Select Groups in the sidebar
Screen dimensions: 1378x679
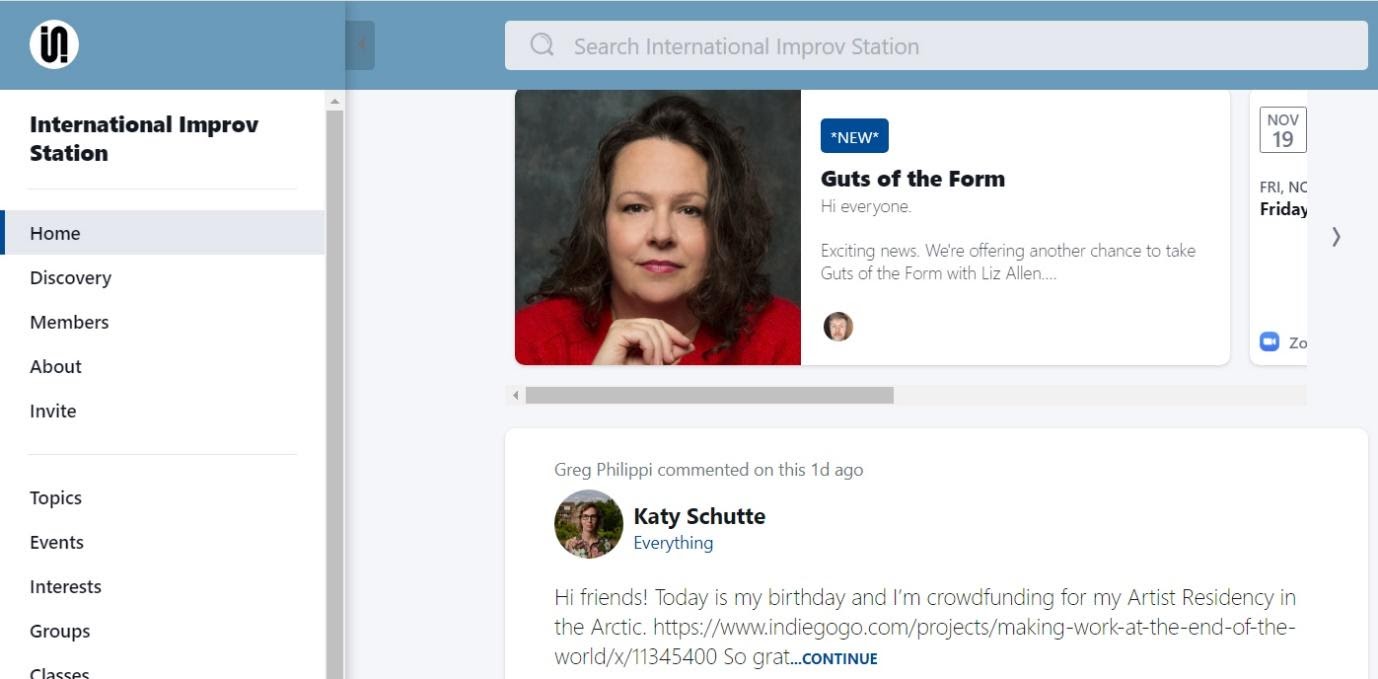click(60, 631)
